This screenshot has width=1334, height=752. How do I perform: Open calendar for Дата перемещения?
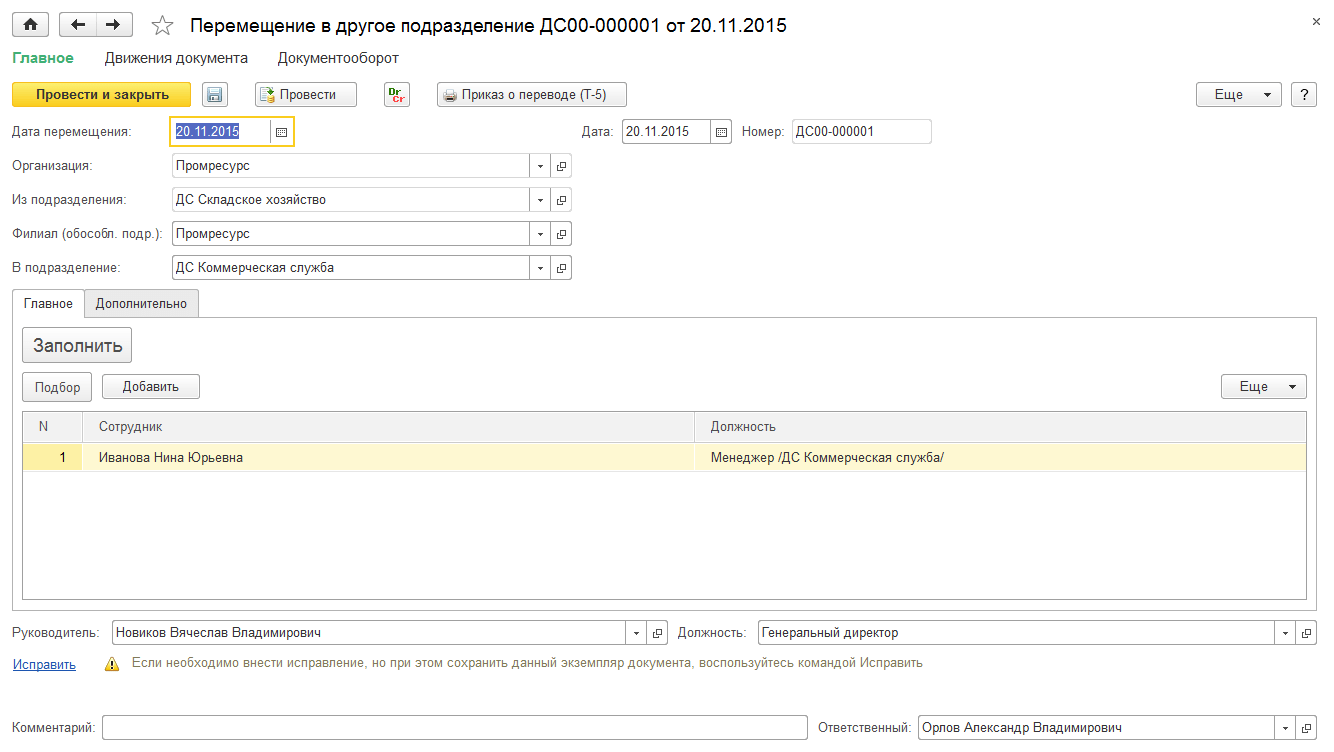282,132
